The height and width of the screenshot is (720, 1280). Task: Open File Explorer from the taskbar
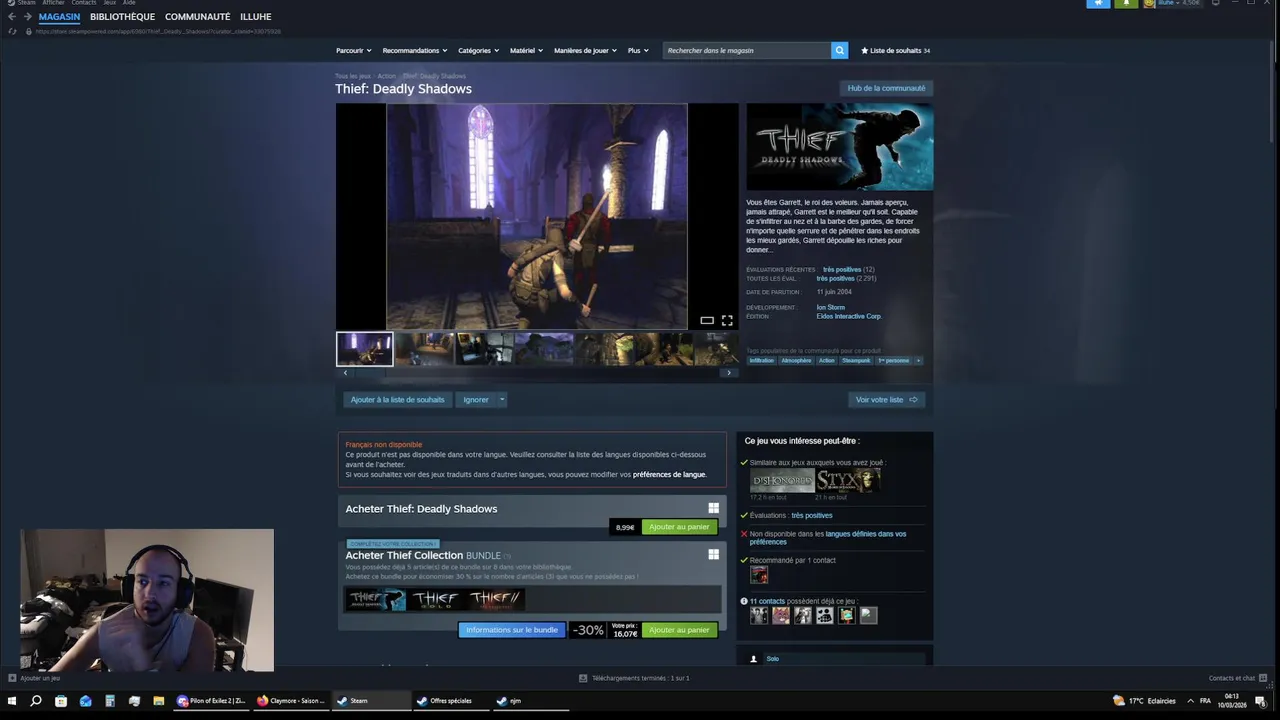[158, 701]
